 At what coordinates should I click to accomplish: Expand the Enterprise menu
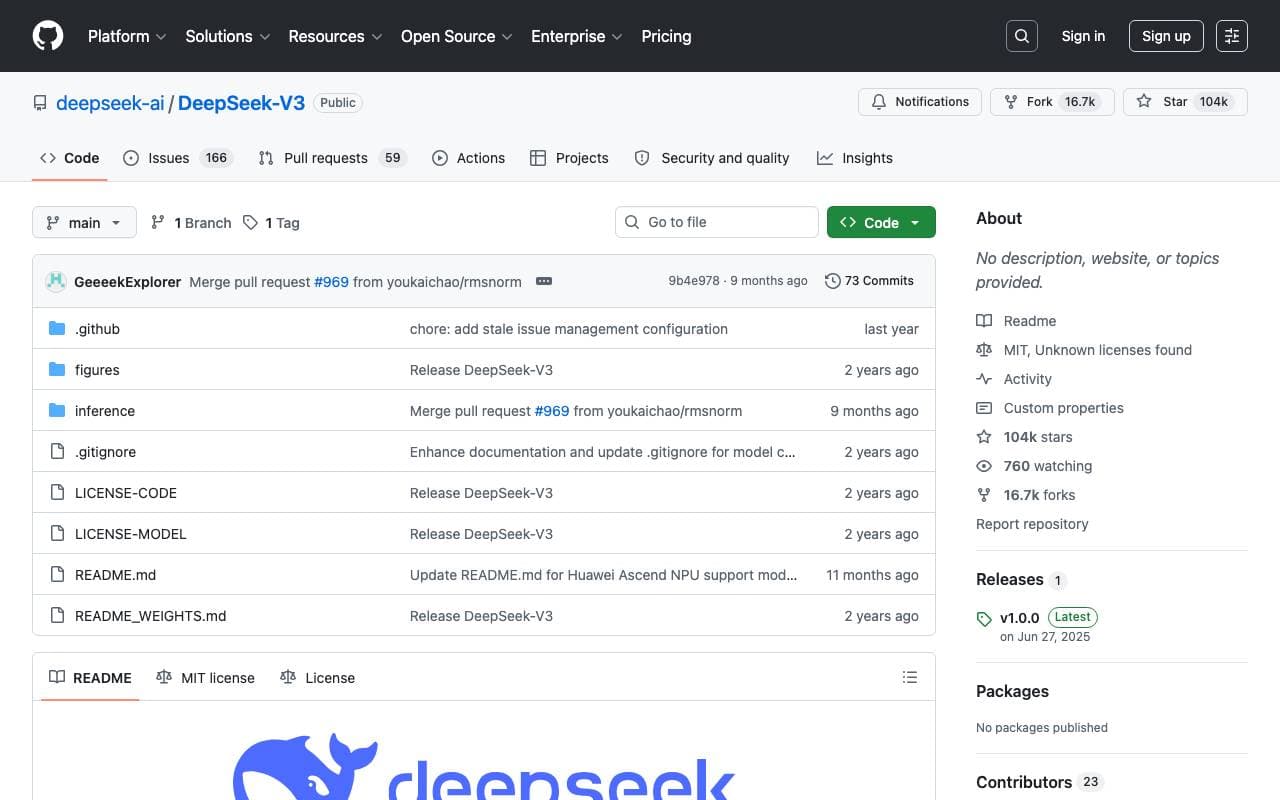[577, 36]
